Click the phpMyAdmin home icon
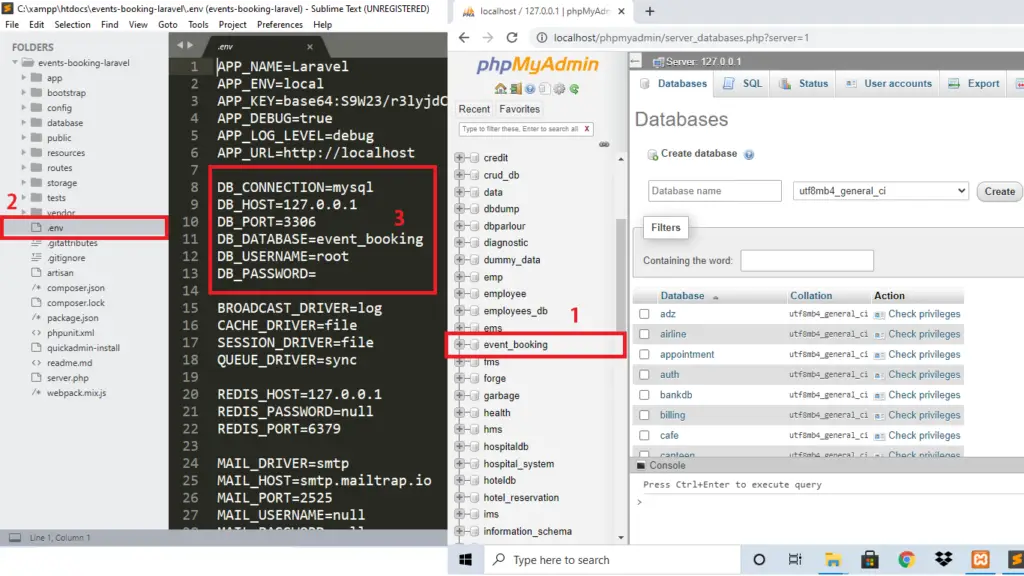The image size is (1024, 576). point(500,89)
